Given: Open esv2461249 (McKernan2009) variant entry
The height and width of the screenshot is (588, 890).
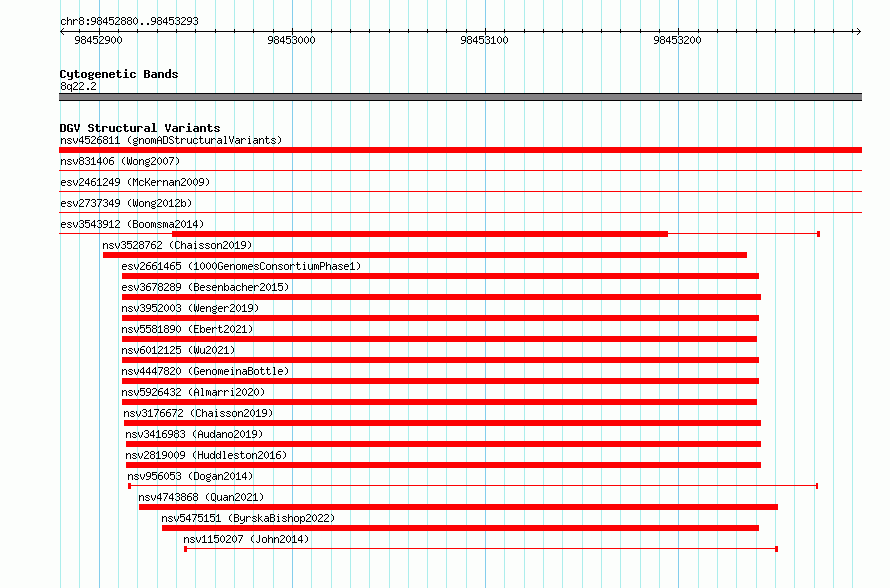Looking at the screenshot, I should (135, 182).
